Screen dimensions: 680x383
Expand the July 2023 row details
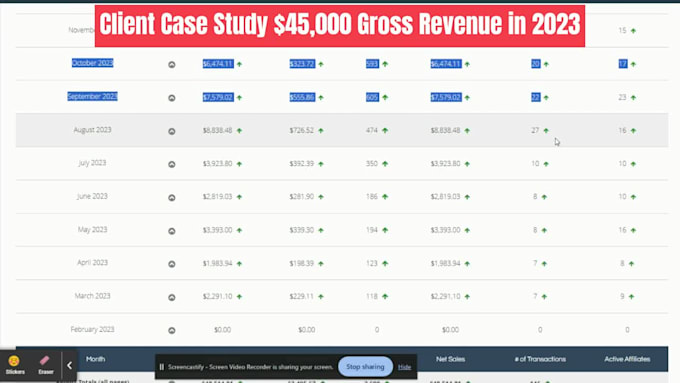coord(172,164)
